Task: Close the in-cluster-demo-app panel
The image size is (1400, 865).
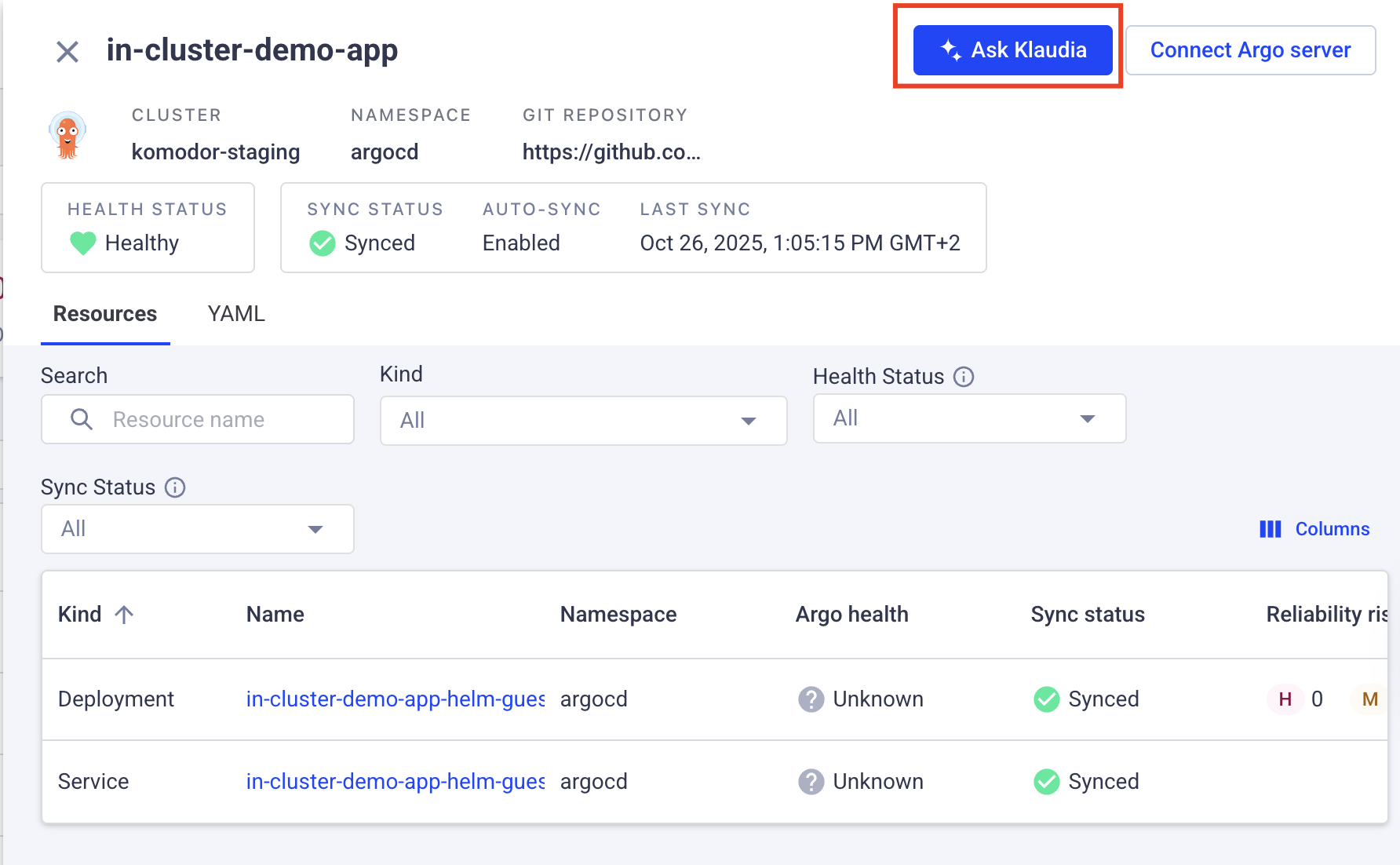Action: point(67,52)
